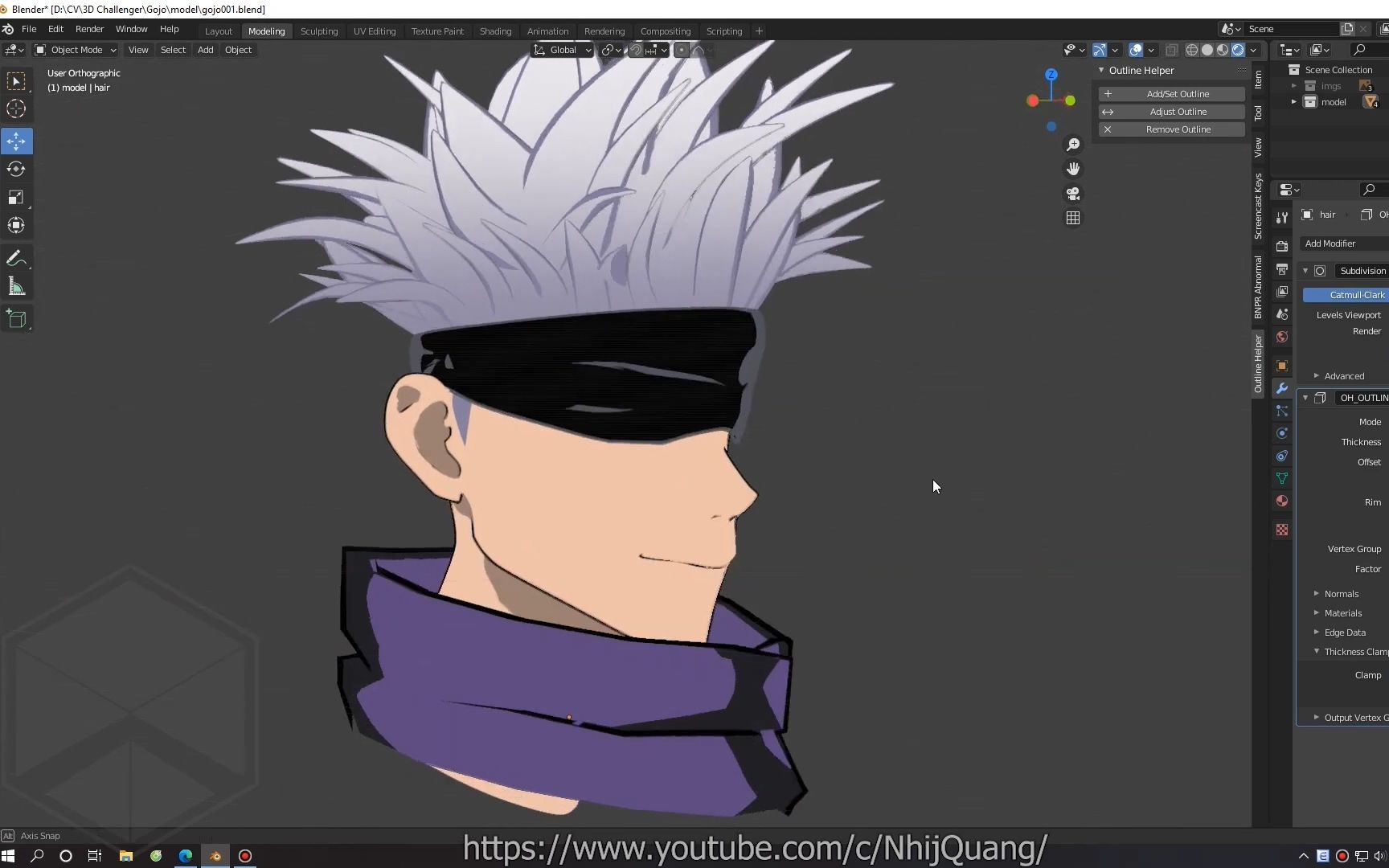Open View Layer properties icon

[1282, 291]
